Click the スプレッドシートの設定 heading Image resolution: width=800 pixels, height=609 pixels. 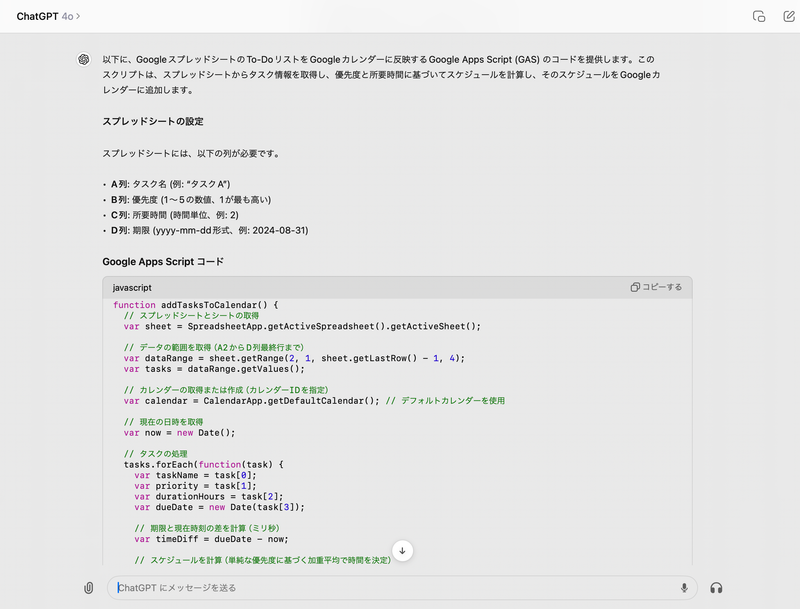tap(153, 121)
